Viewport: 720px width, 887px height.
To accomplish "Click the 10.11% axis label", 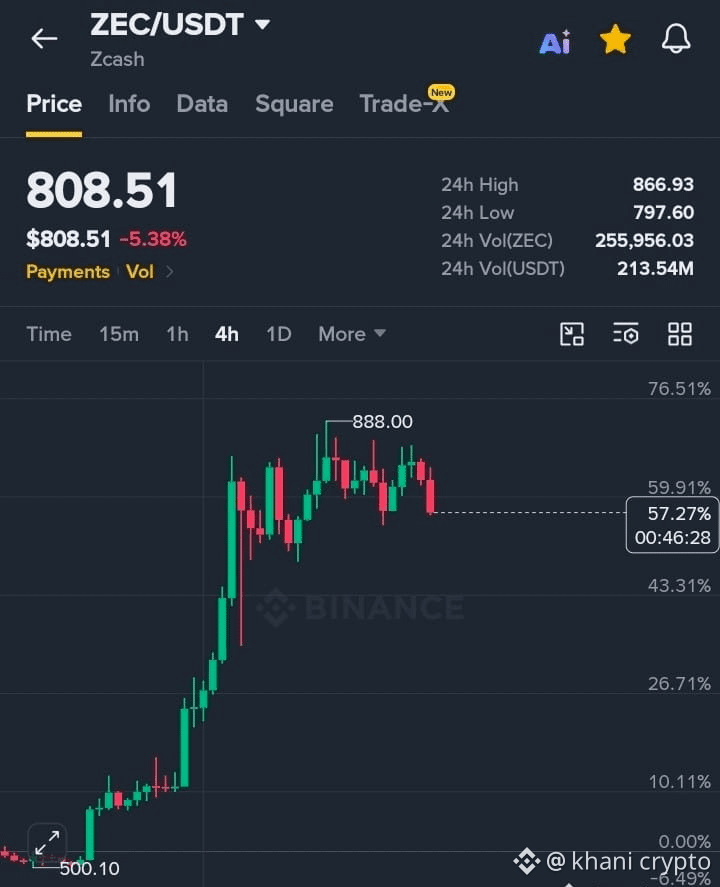I will click(x=679, y=782).
